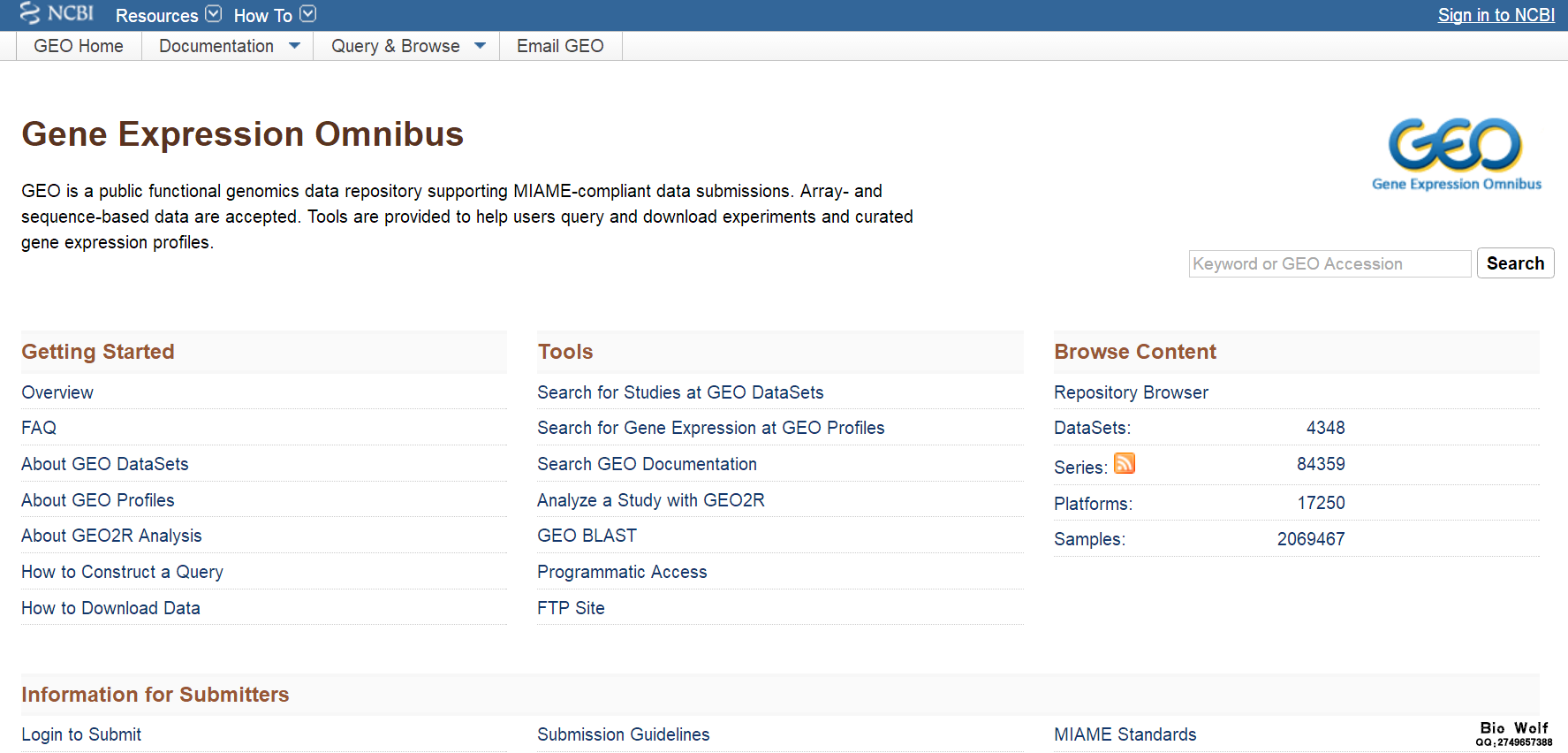1568x753 pixels.
Task: Open the Platforms browse link
Action: 1093,504
